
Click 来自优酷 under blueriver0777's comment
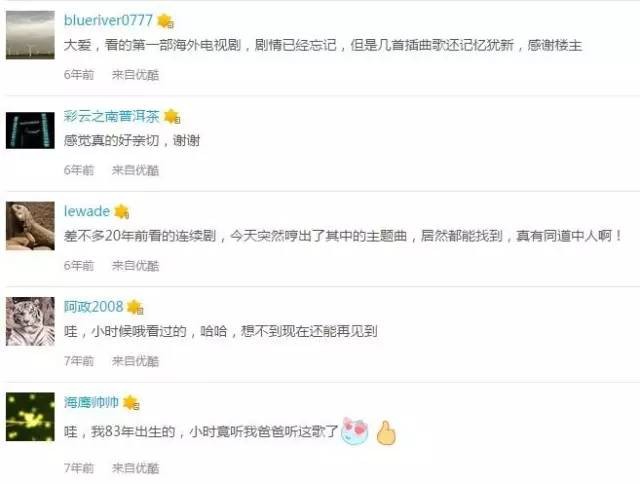click(136, 75)
